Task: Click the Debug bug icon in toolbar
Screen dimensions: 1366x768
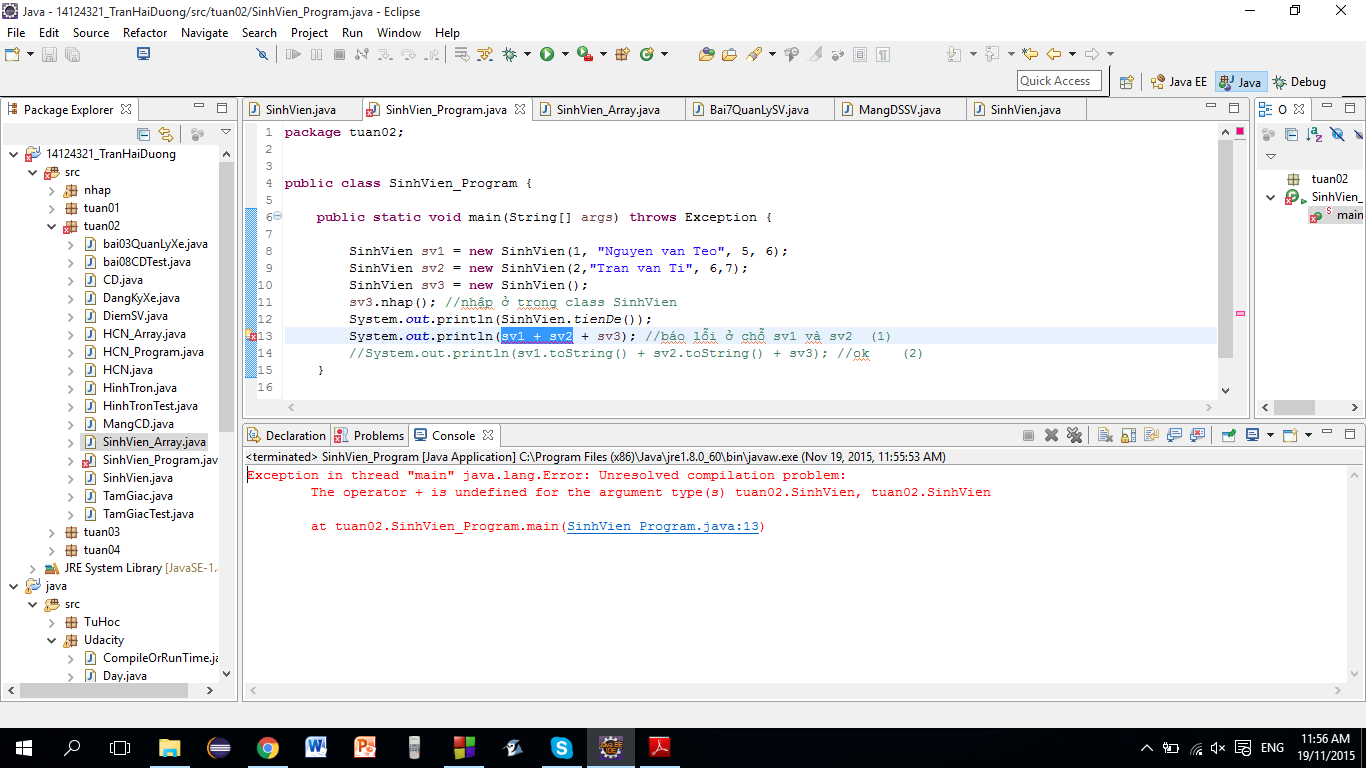Action: [510, 54]
